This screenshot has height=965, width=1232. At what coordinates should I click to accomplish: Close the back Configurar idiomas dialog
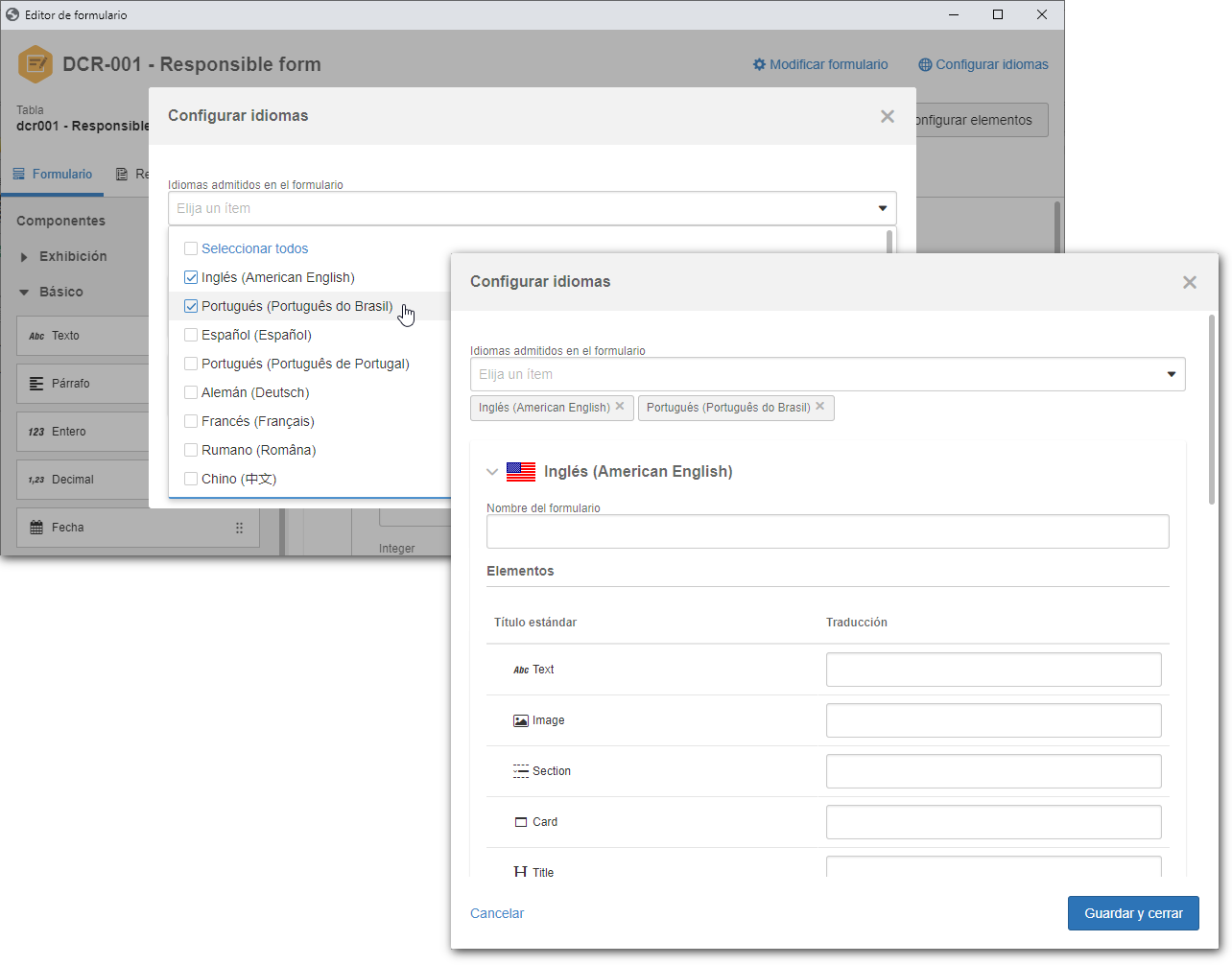pos(888,116)
